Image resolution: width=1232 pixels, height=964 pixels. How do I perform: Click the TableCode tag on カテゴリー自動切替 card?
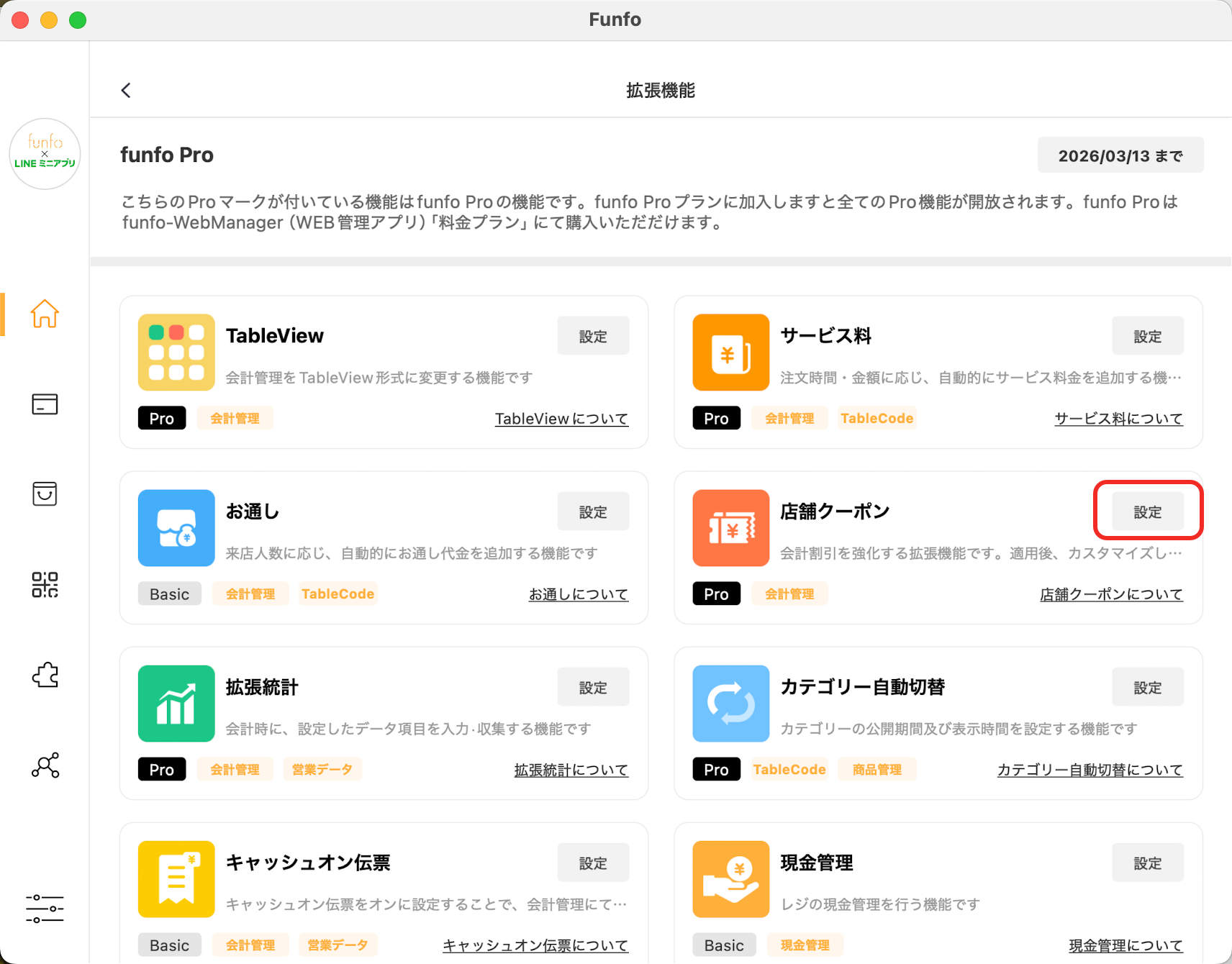[789, 769]
